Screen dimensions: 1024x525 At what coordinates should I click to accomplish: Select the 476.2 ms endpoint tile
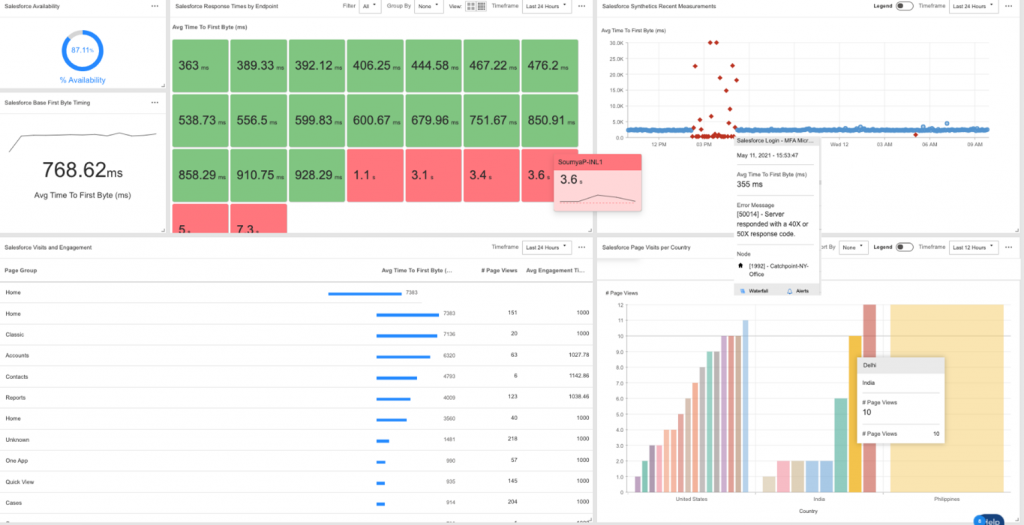(x=550, y=67)
